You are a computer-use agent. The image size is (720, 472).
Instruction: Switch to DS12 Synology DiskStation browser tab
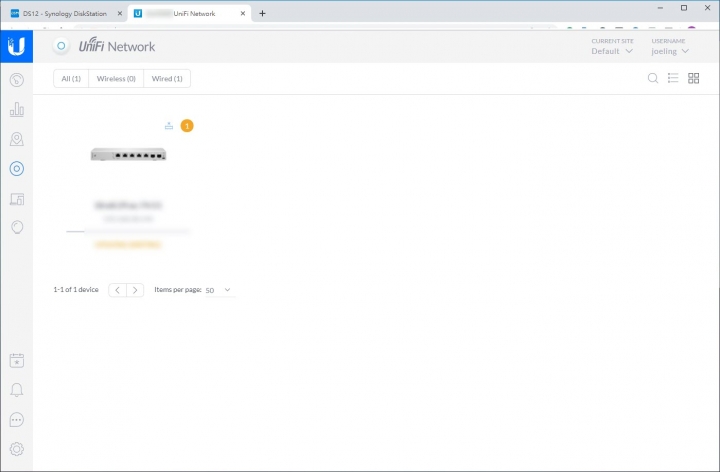point(64,14)
